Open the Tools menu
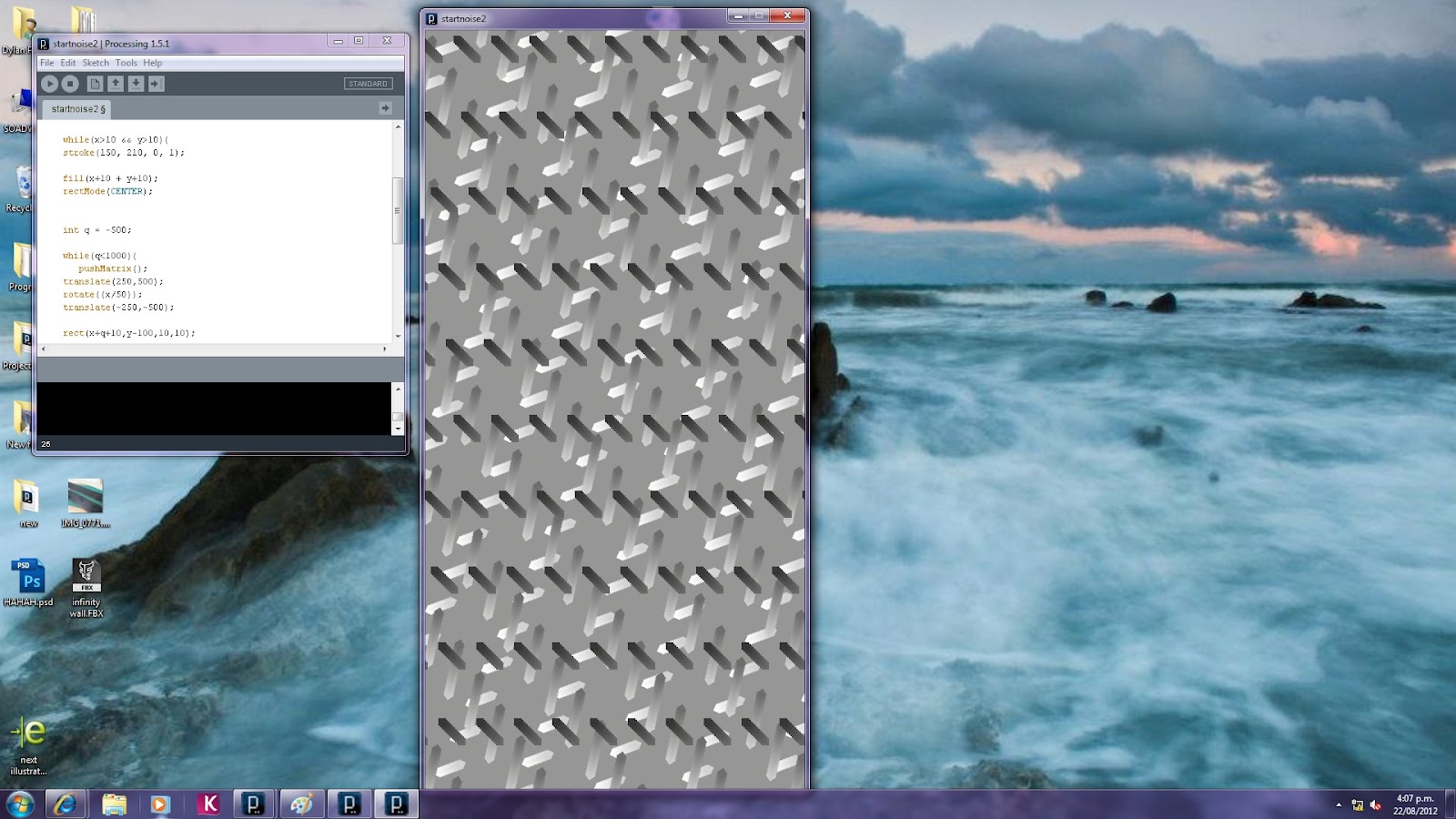 (126, 63)
